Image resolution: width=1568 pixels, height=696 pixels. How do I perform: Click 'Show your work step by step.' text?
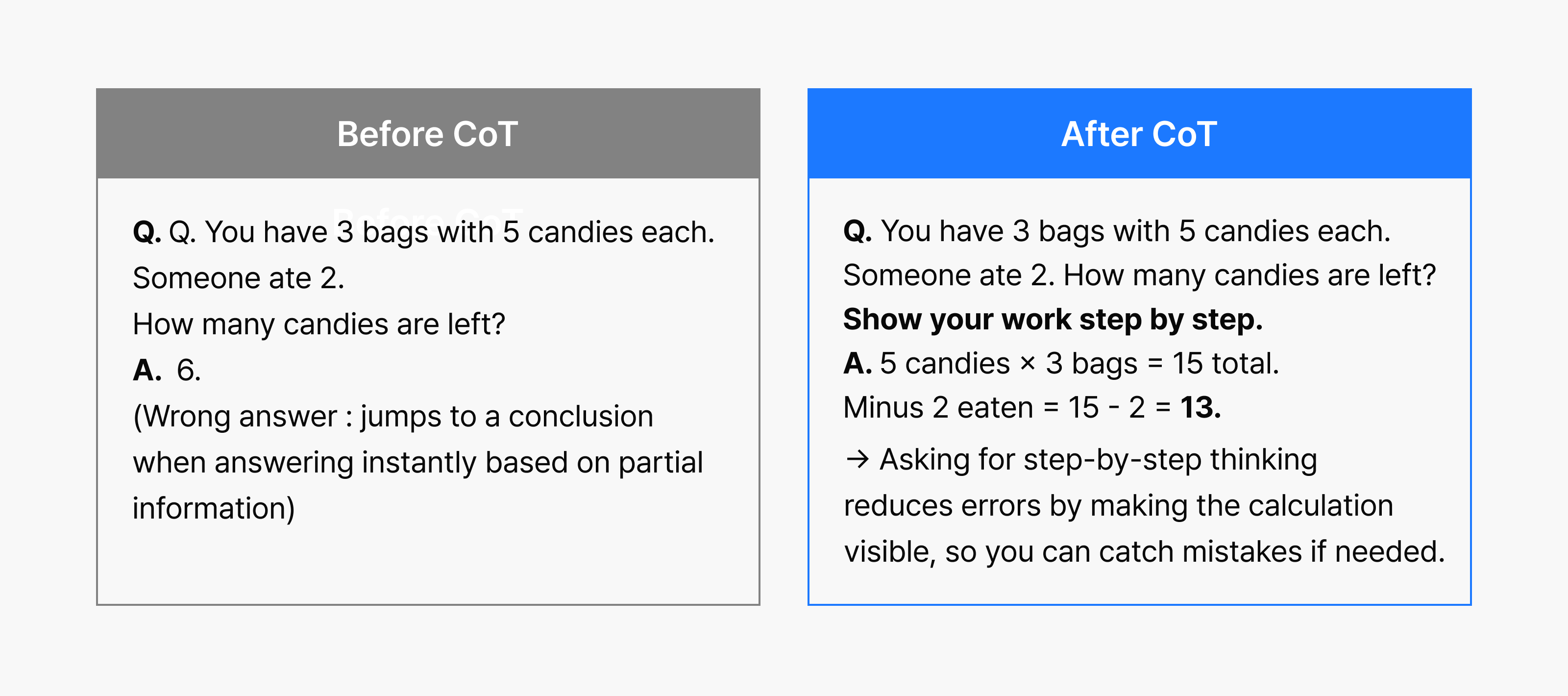click(x=1053, y=320)
